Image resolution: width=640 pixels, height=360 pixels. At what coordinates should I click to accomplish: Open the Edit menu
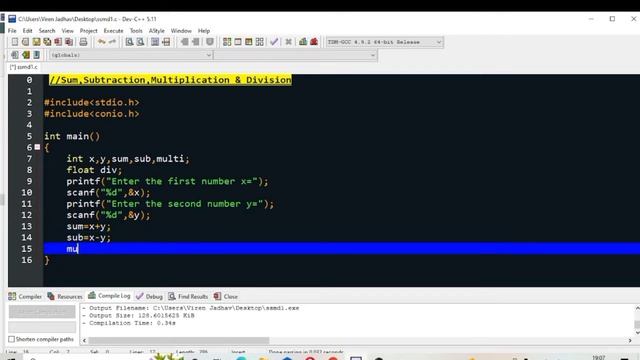click(27, 31)
